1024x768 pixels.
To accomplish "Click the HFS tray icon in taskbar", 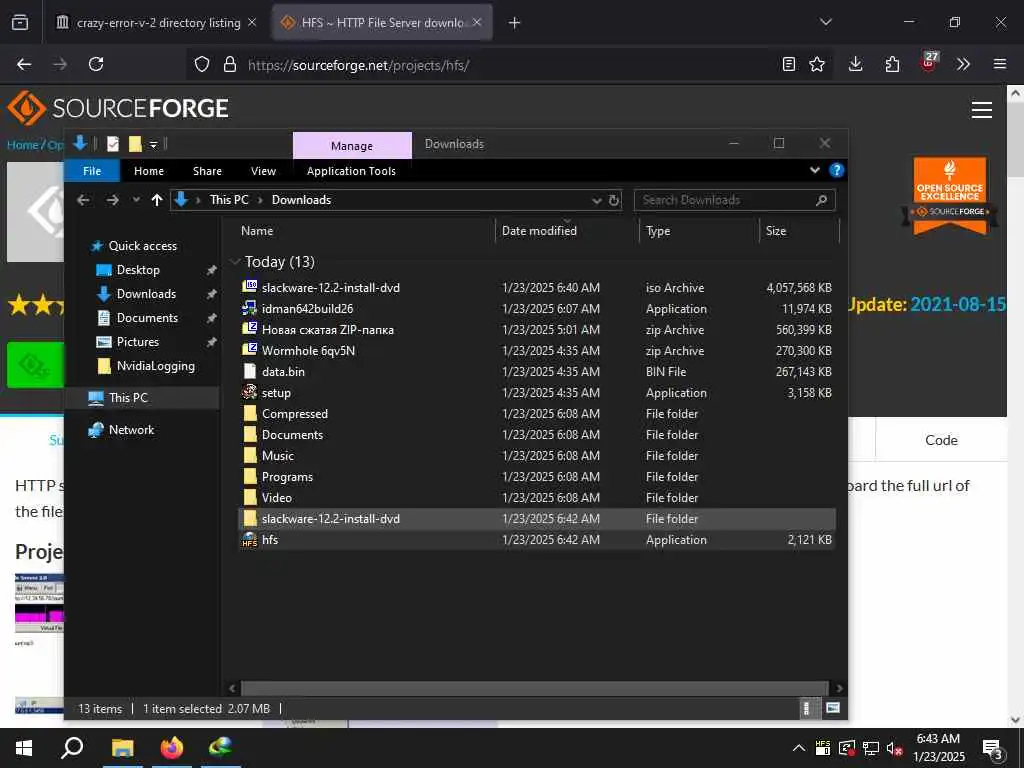I will [823, 748].
